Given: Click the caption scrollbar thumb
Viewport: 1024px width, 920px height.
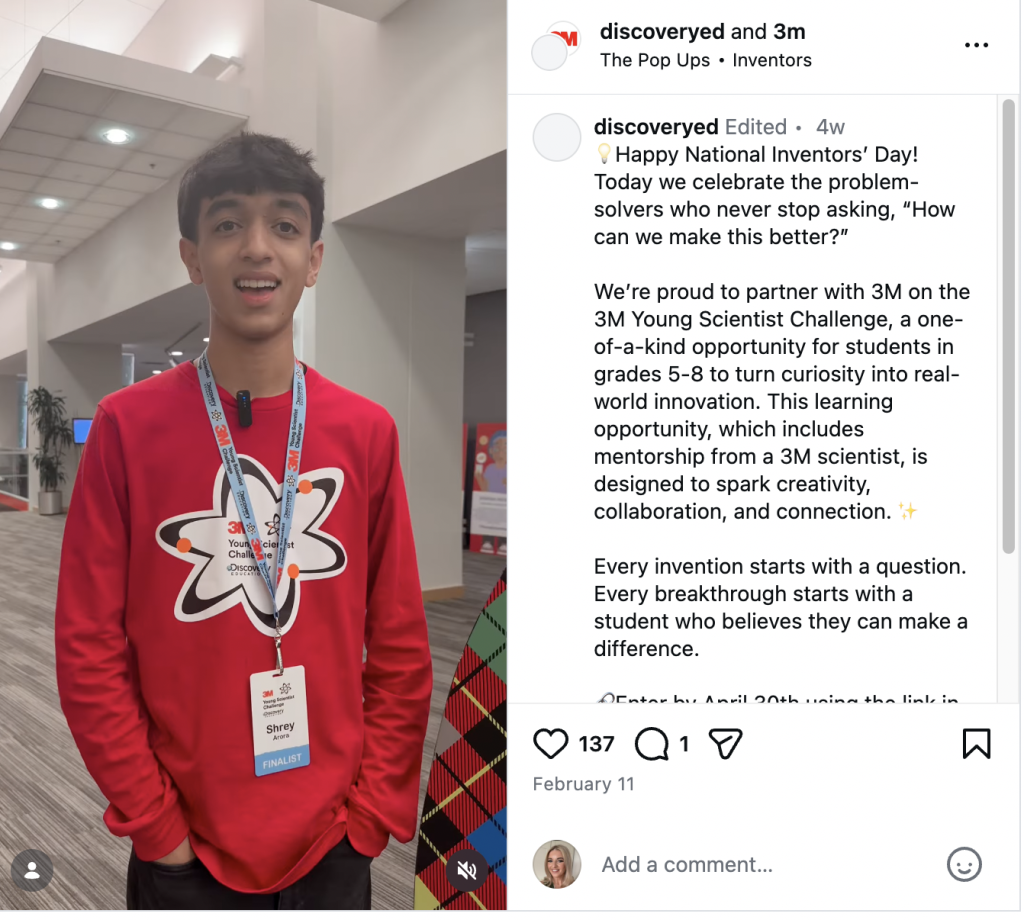Looking at the screenshot, I should tap(1008, 326).
